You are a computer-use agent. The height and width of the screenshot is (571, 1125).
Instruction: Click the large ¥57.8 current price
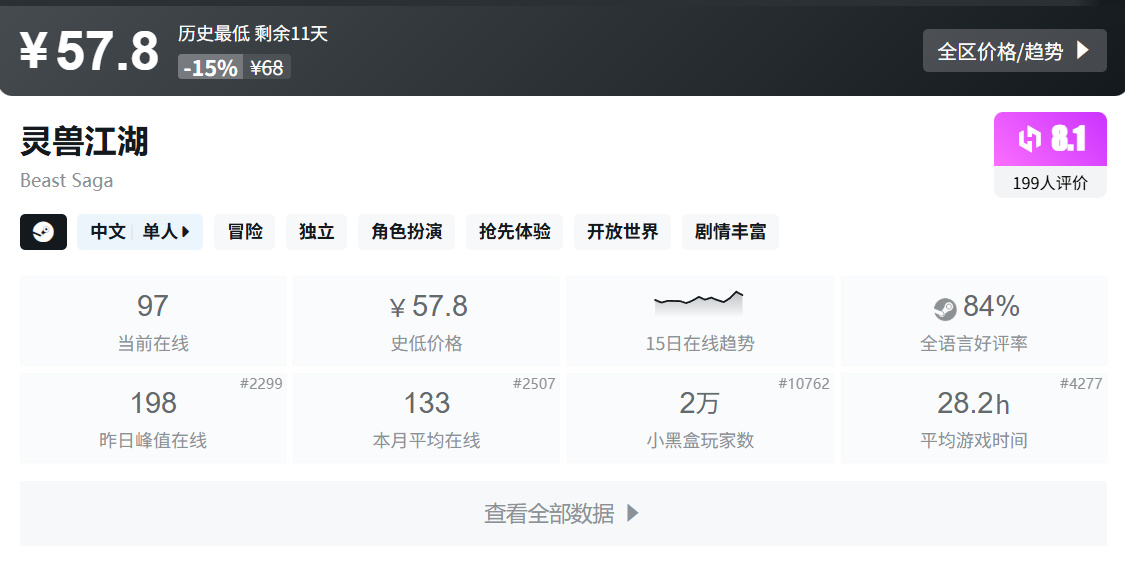(89, 51)
